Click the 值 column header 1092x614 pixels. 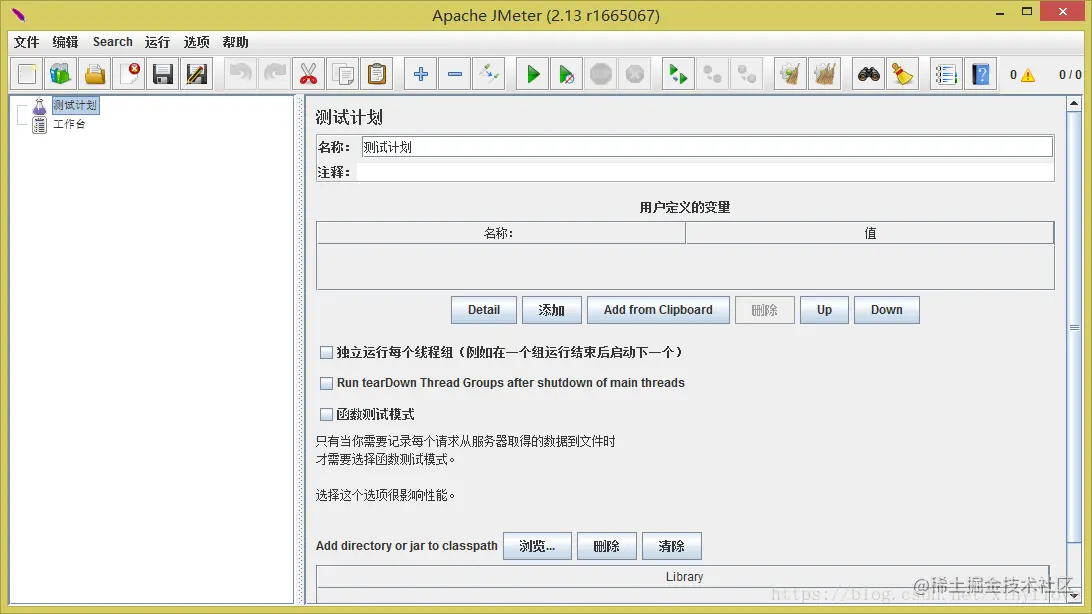[x=870, y=233]
